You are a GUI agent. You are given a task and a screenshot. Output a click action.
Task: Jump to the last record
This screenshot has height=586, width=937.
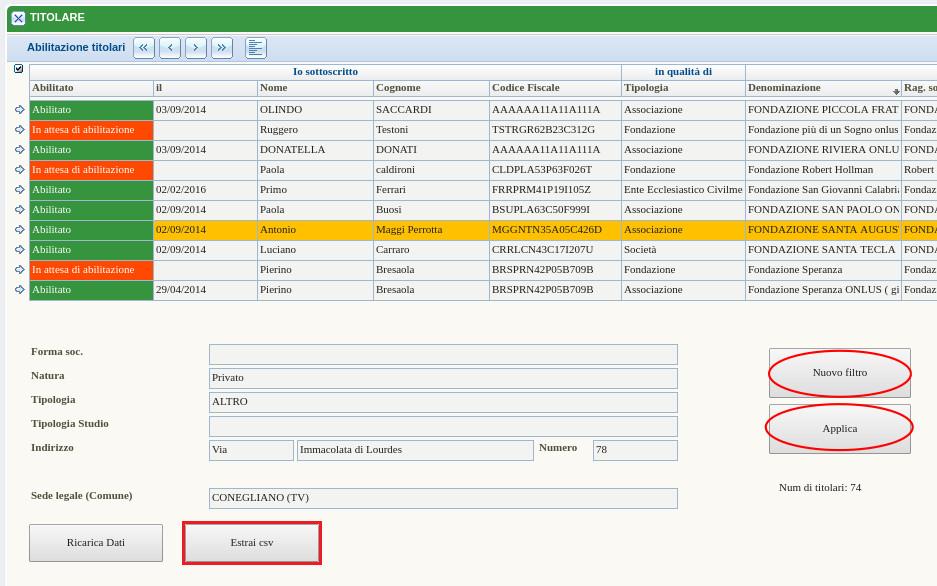tap(222, 47)
